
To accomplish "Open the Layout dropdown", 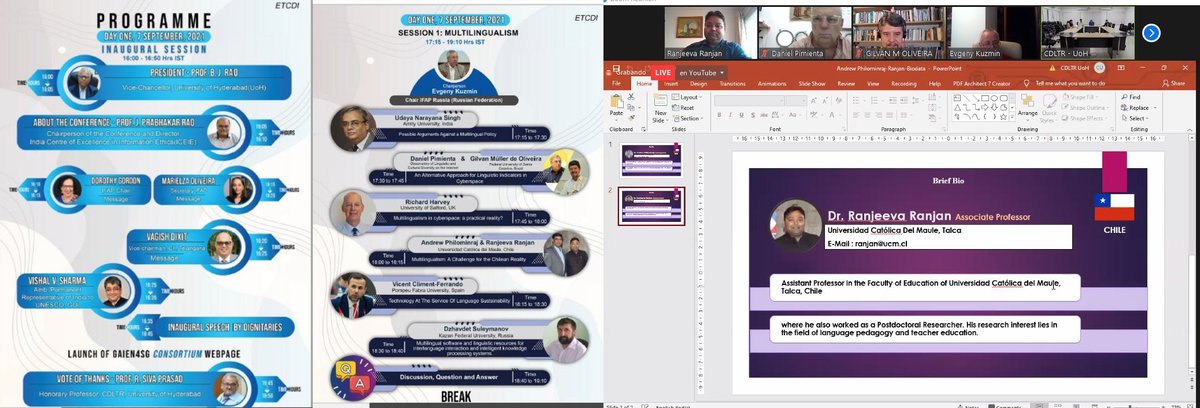I will (x=686, y=97).
